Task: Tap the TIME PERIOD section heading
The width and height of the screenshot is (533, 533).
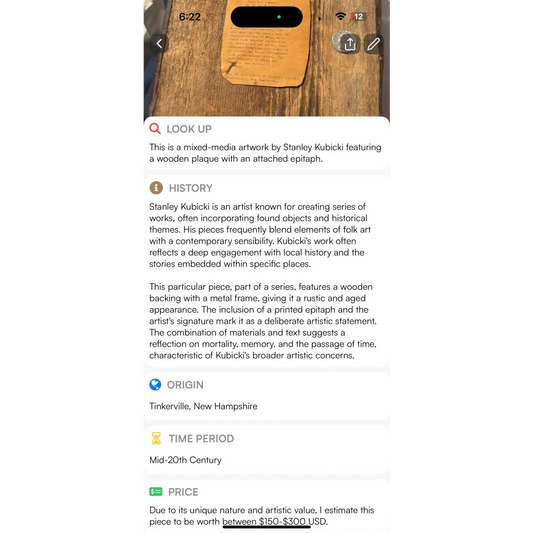Action: (202, 439)
